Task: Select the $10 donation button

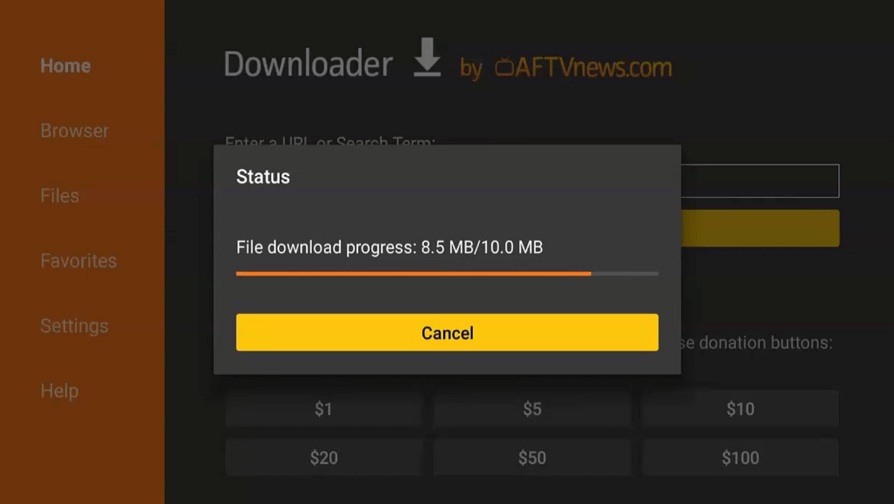Action: point(740,408)
